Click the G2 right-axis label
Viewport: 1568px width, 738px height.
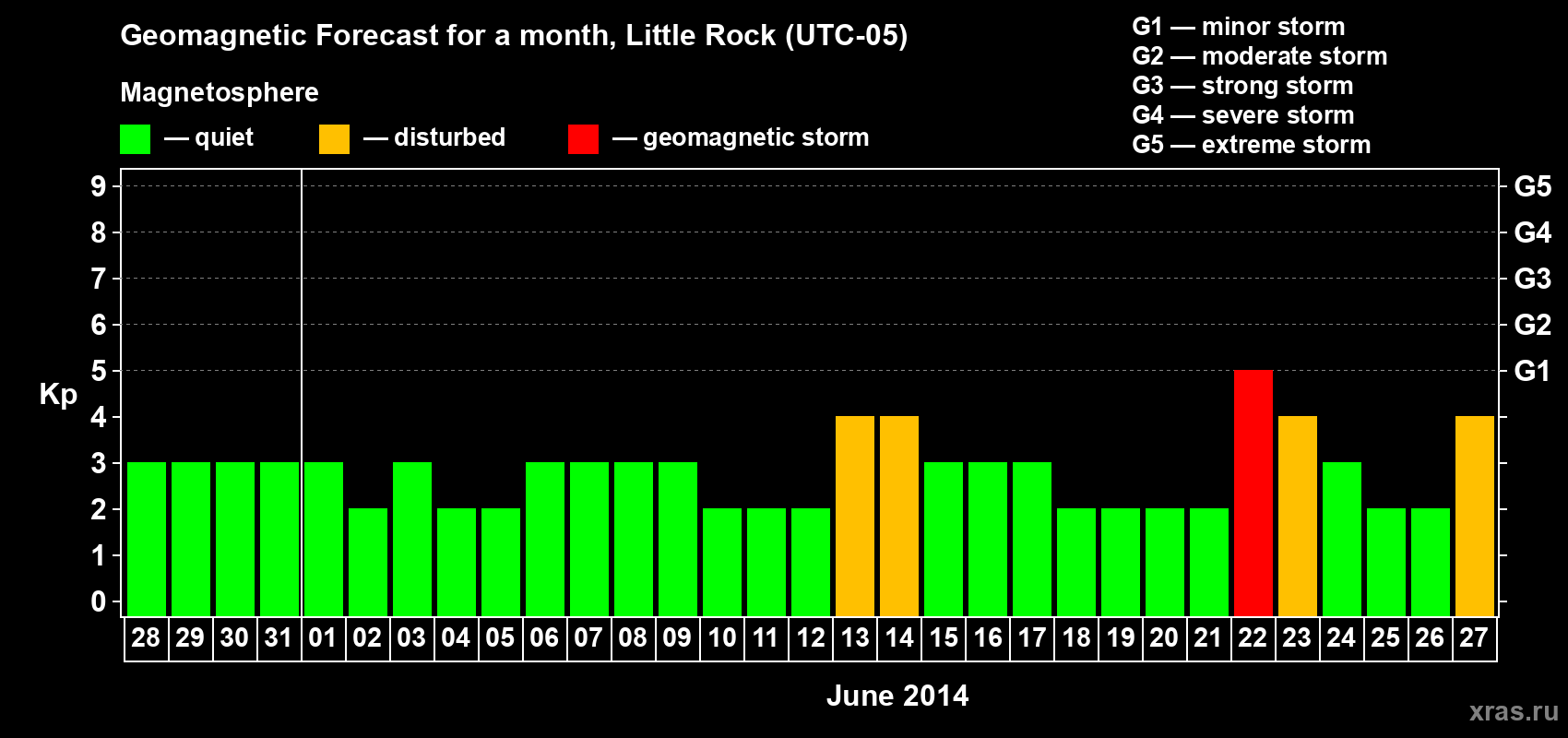[x=1533, y=325]
